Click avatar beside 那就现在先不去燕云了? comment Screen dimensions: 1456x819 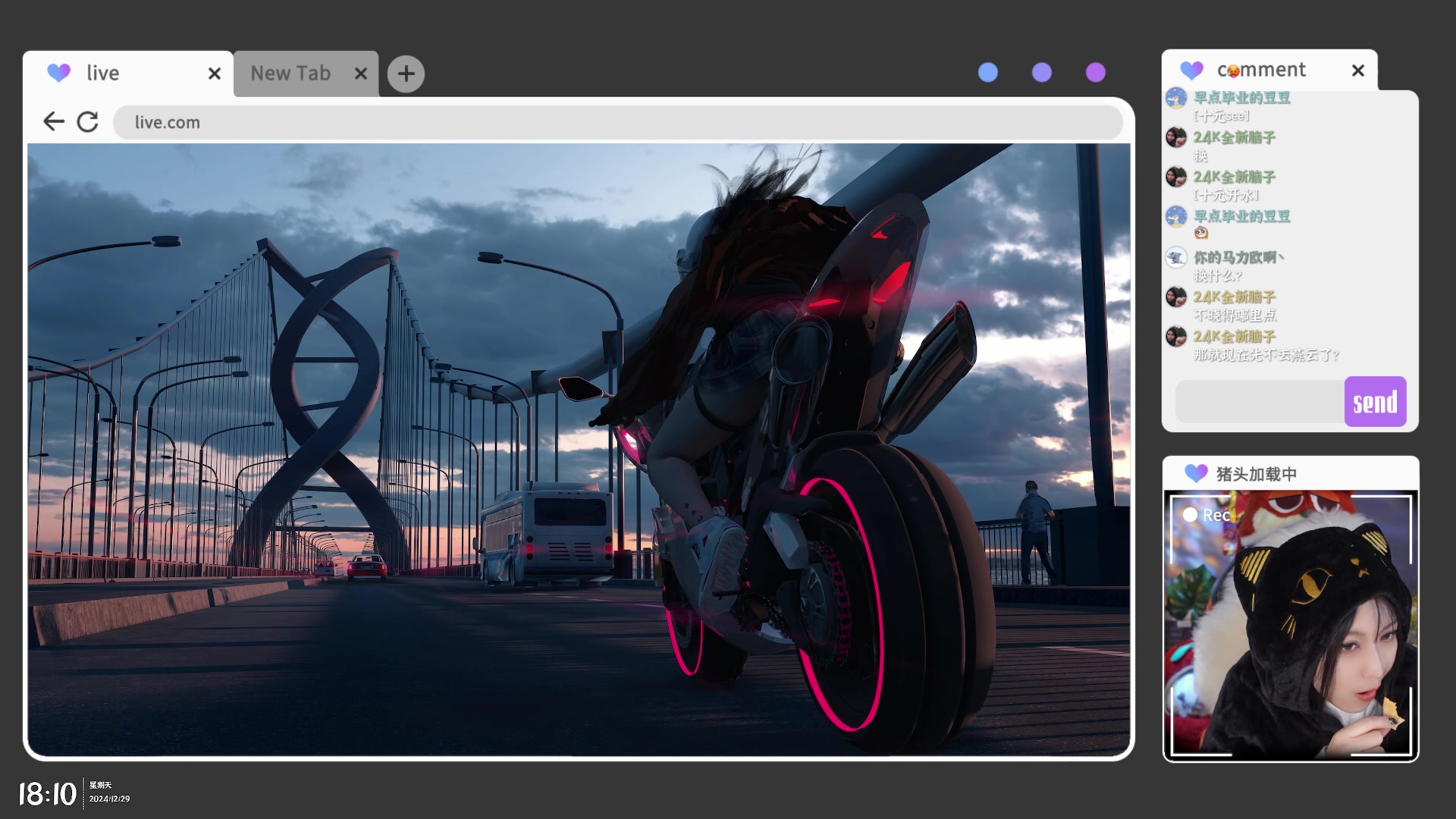coord(1176,336)
